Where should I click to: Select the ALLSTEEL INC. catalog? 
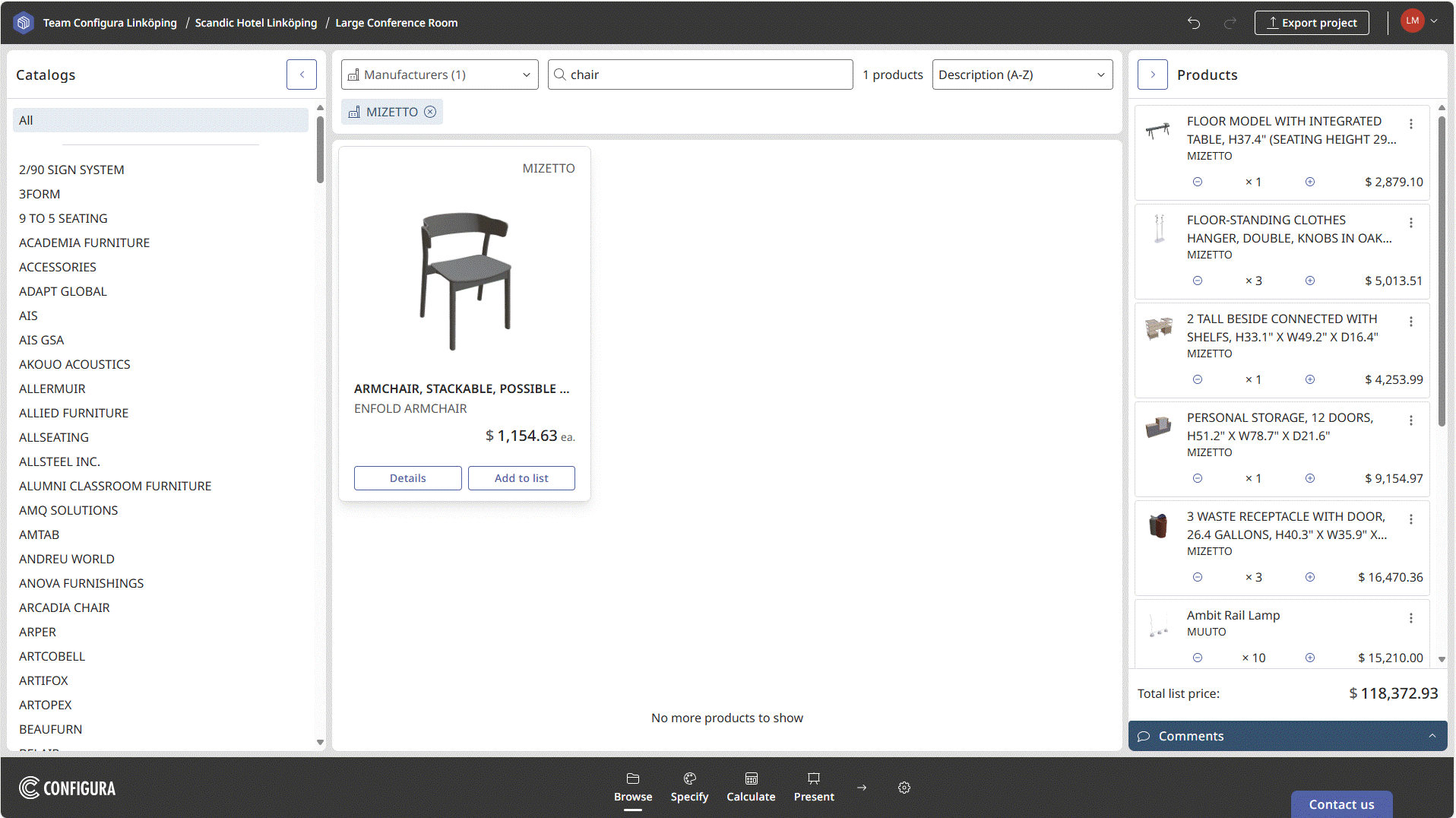point(59,461)
